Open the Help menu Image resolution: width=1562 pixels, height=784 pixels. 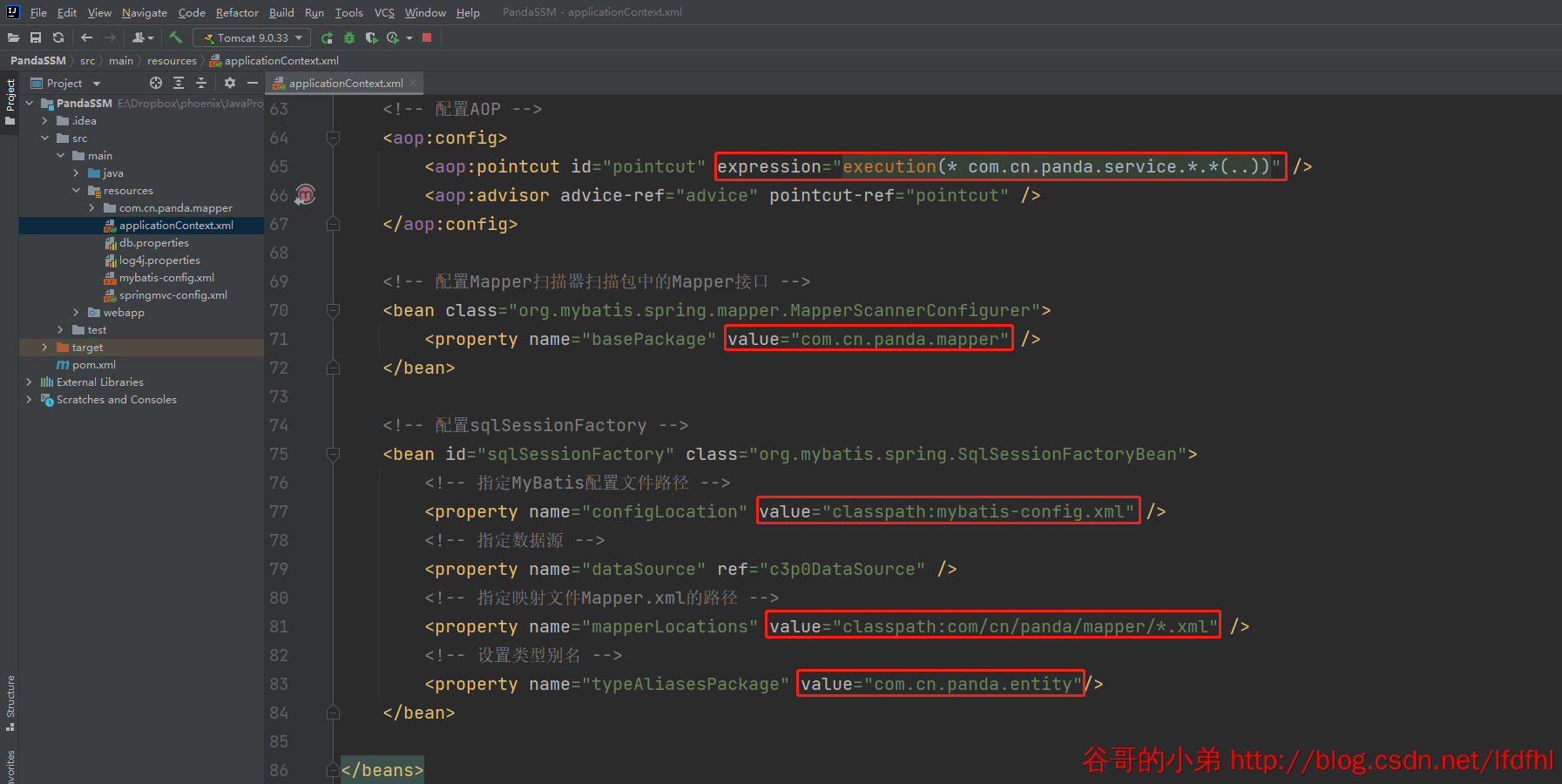tap(468, 12)
